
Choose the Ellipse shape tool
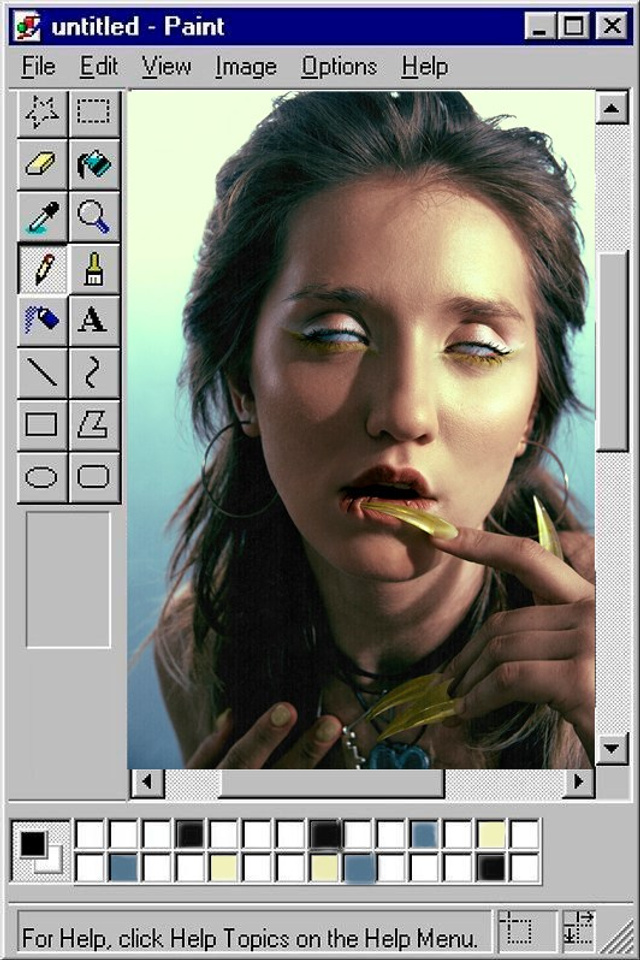[42, 478]
